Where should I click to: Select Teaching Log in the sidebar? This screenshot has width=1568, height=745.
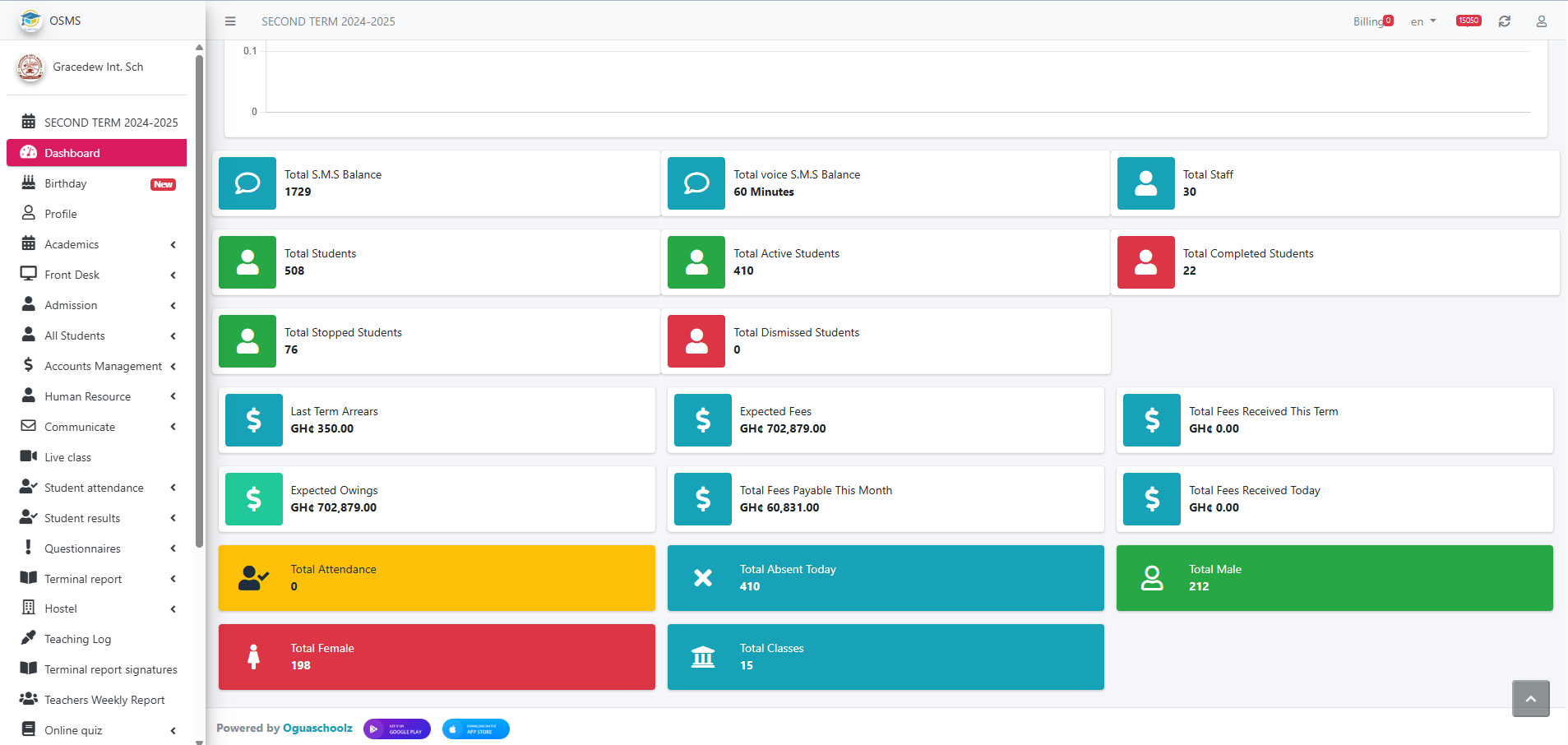click(78, 639)
